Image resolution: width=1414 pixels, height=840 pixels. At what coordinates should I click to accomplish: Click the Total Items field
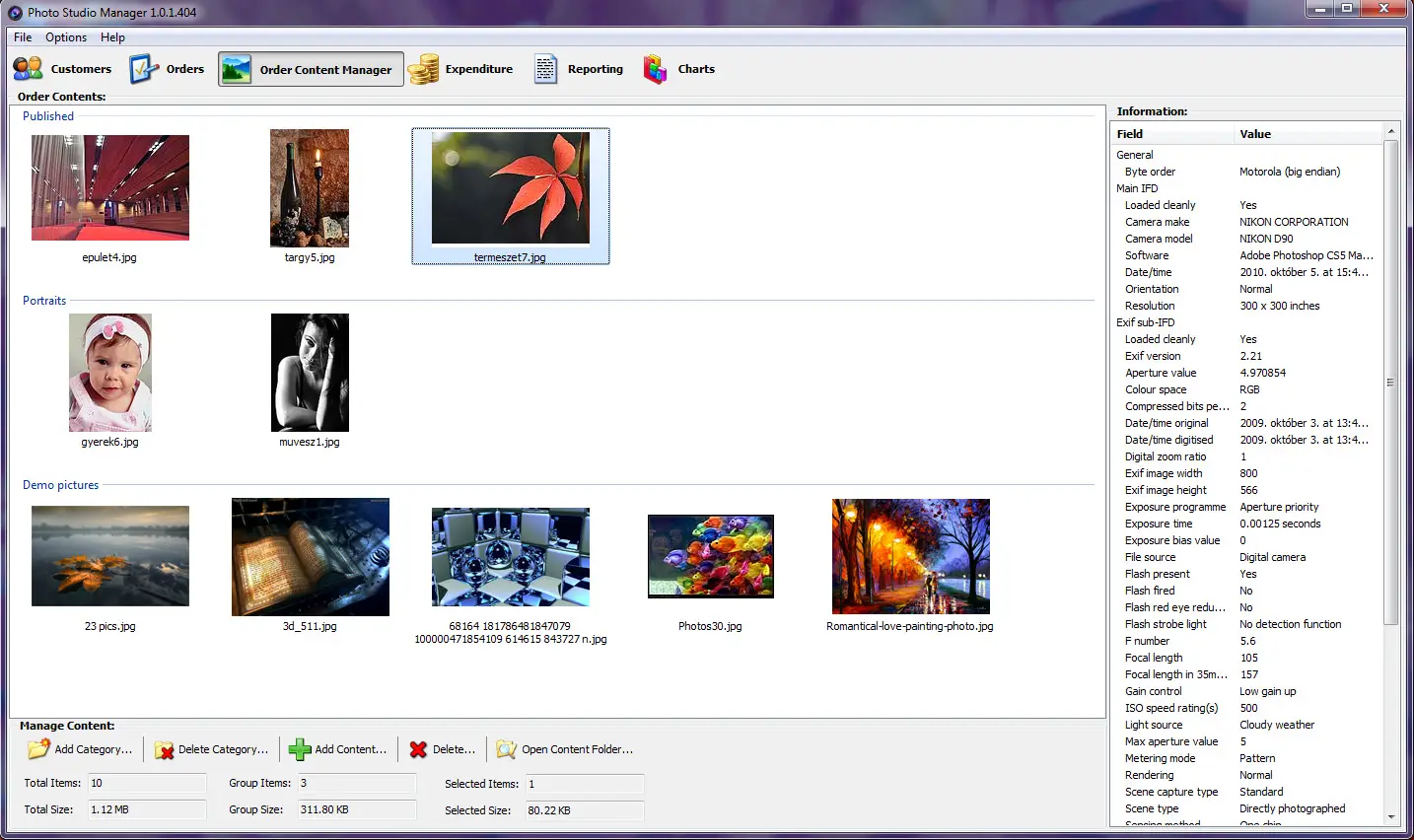147,784
